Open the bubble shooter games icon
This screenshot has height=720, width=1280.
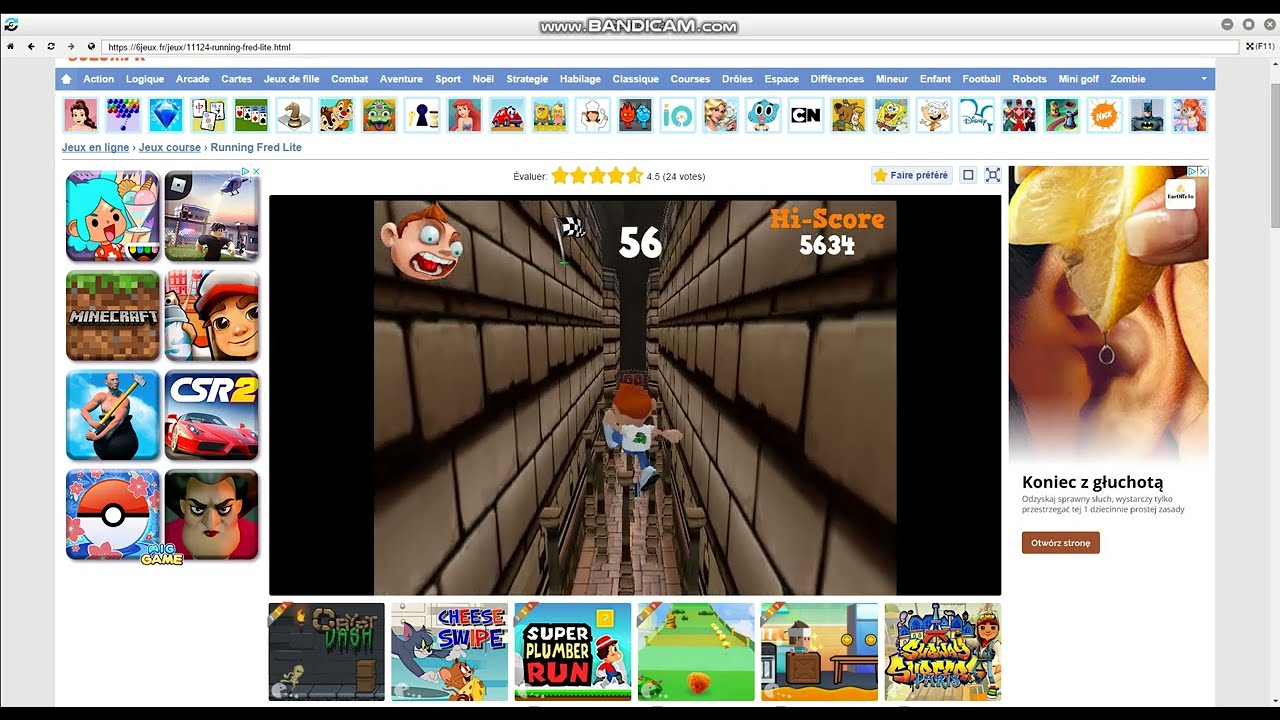point(123,115)
